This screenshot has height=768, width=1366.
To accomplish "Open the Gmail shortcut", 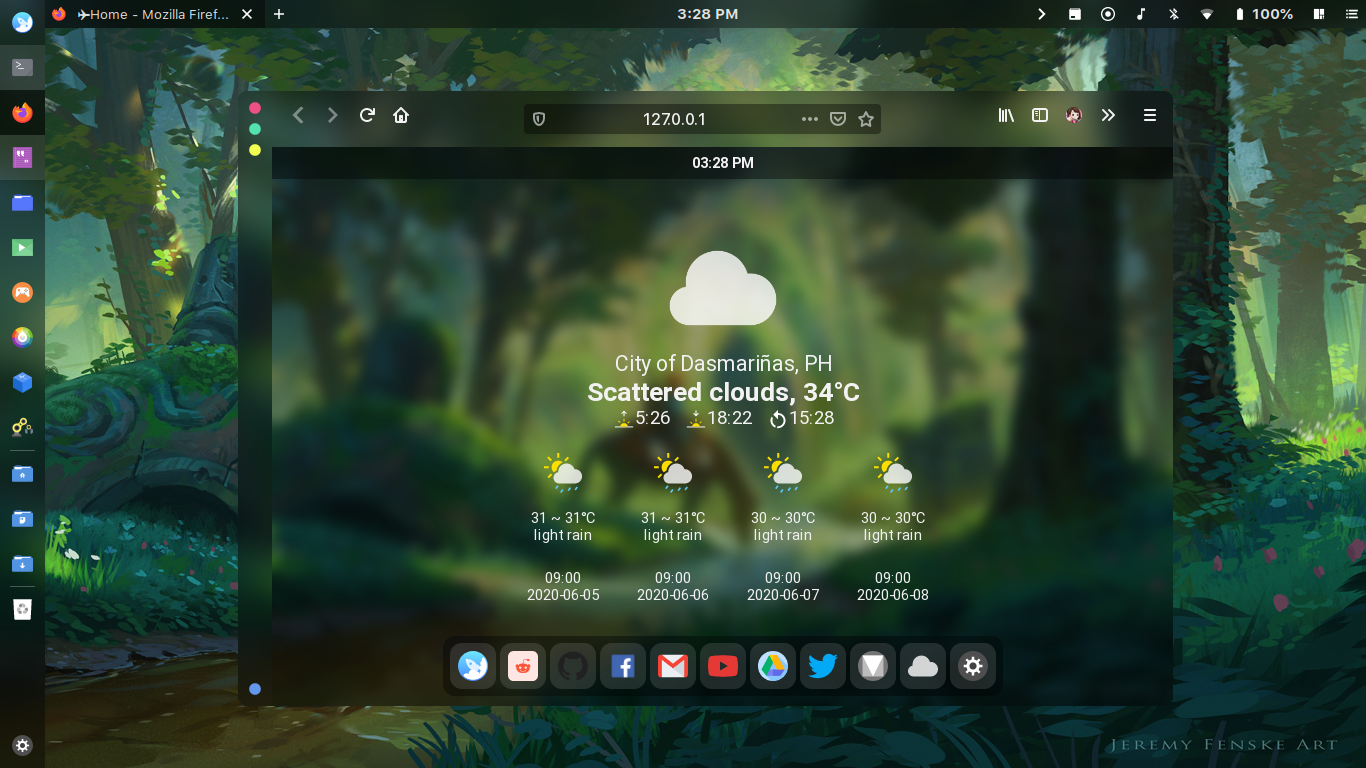I will [x=673, y=666].
